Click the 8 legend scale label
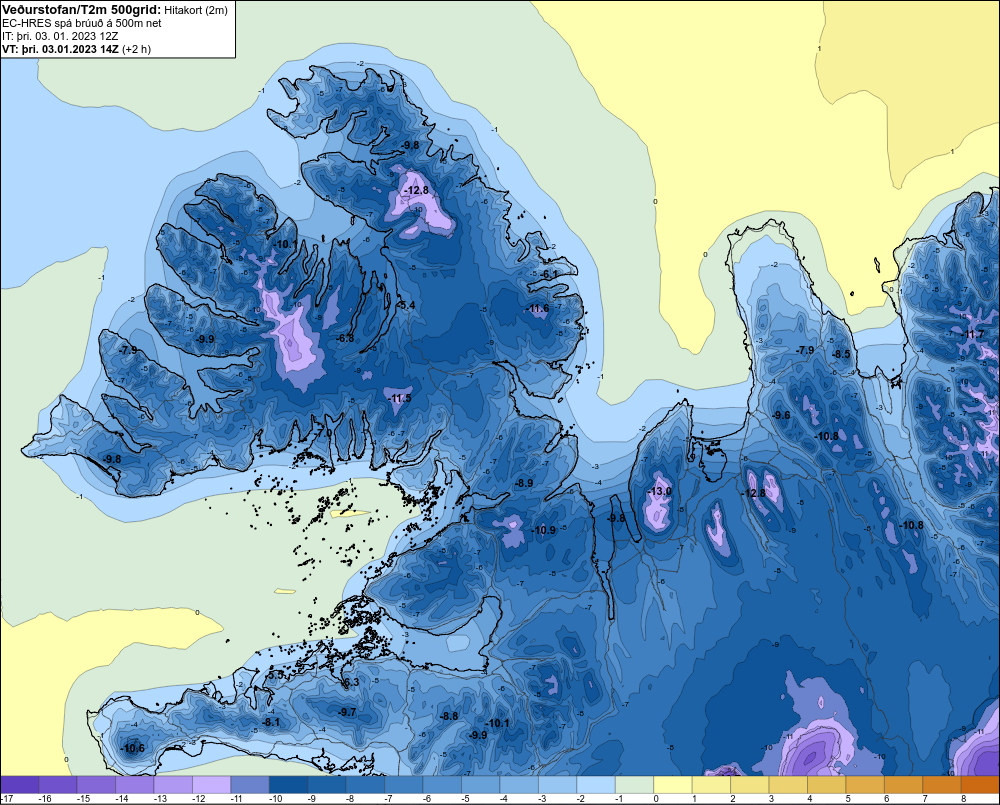1000x805 pixels. 964,799
